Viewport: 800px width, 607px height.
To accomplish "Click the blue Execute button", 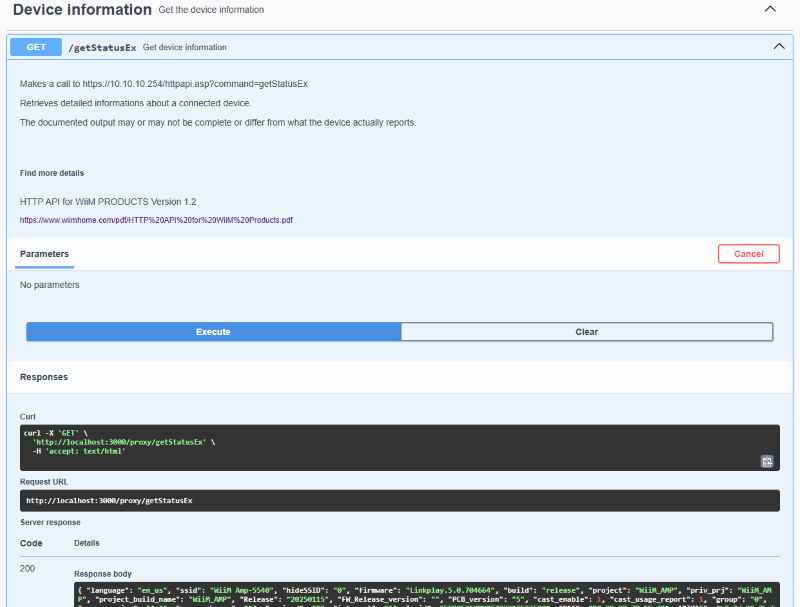I will click(213, 332).
